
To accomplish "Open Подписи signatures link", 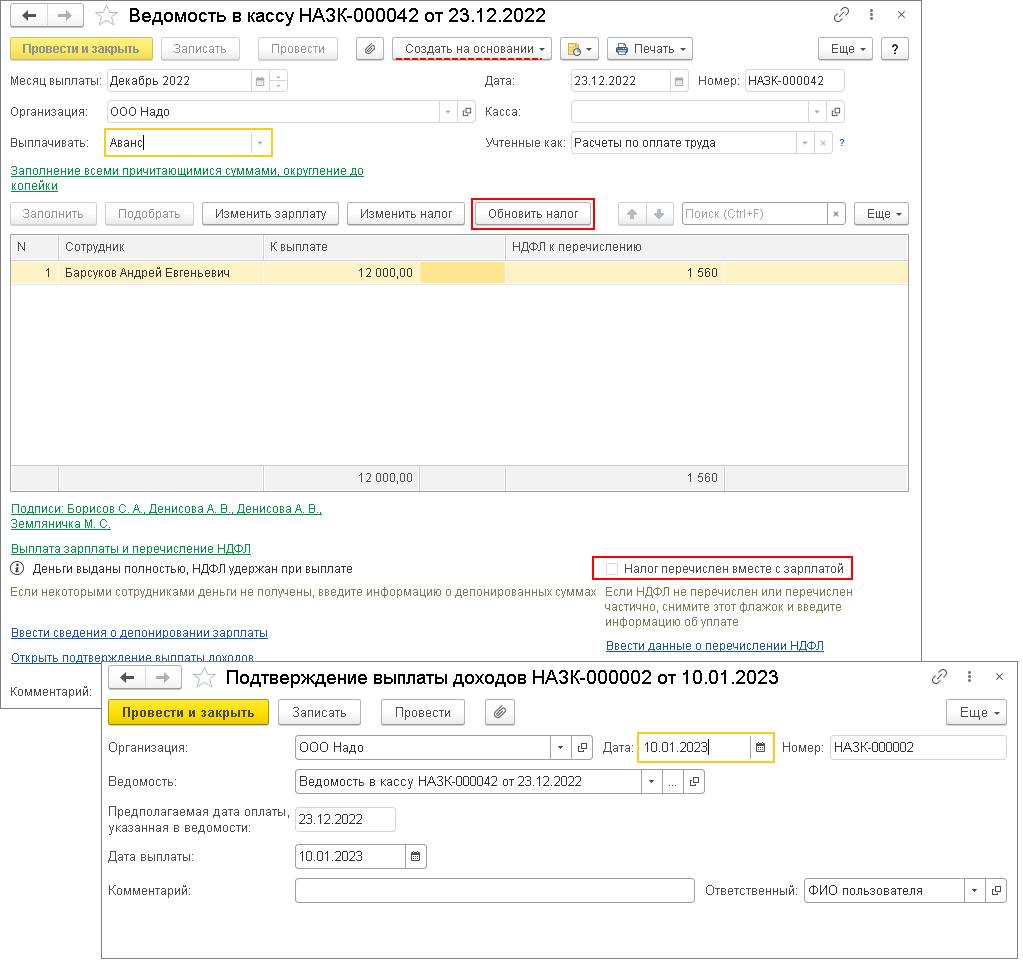I will pyautogui.click(x=166, y=516).
